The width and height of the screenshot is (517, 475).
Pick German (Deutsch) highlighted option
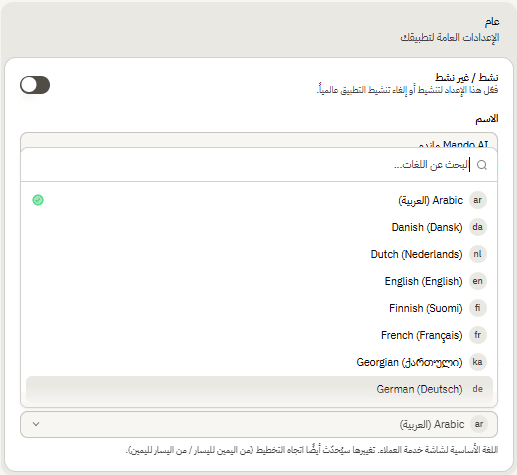point(259,389)
